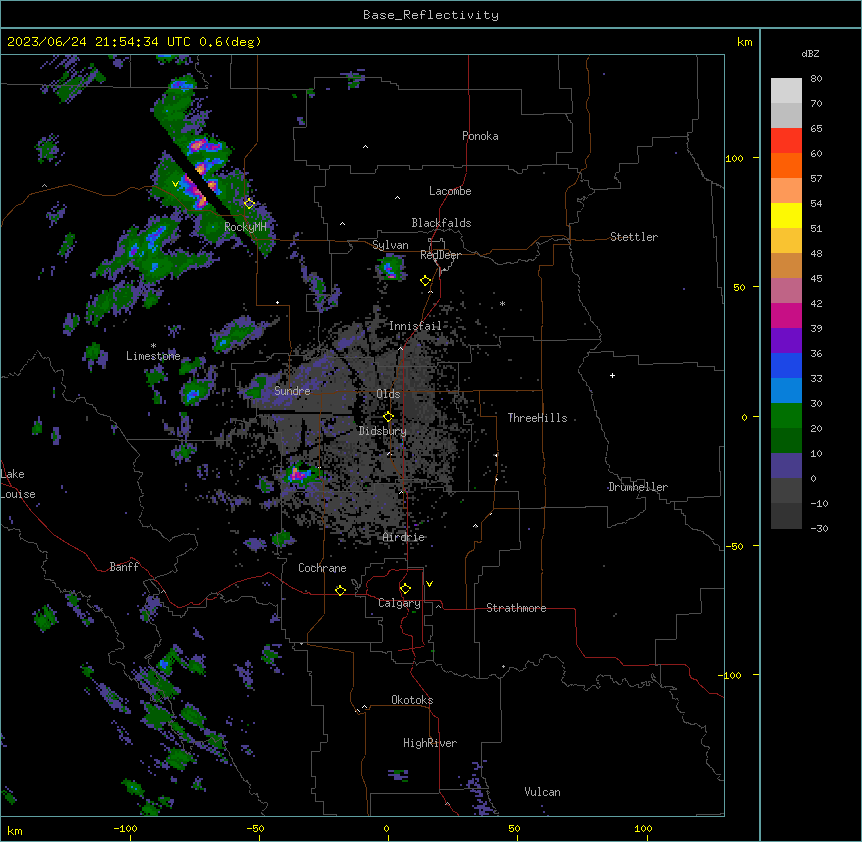Viewport: 862px width, 842px height.
Task: Click the bottom axis -50 tick label
Action: 255,829
